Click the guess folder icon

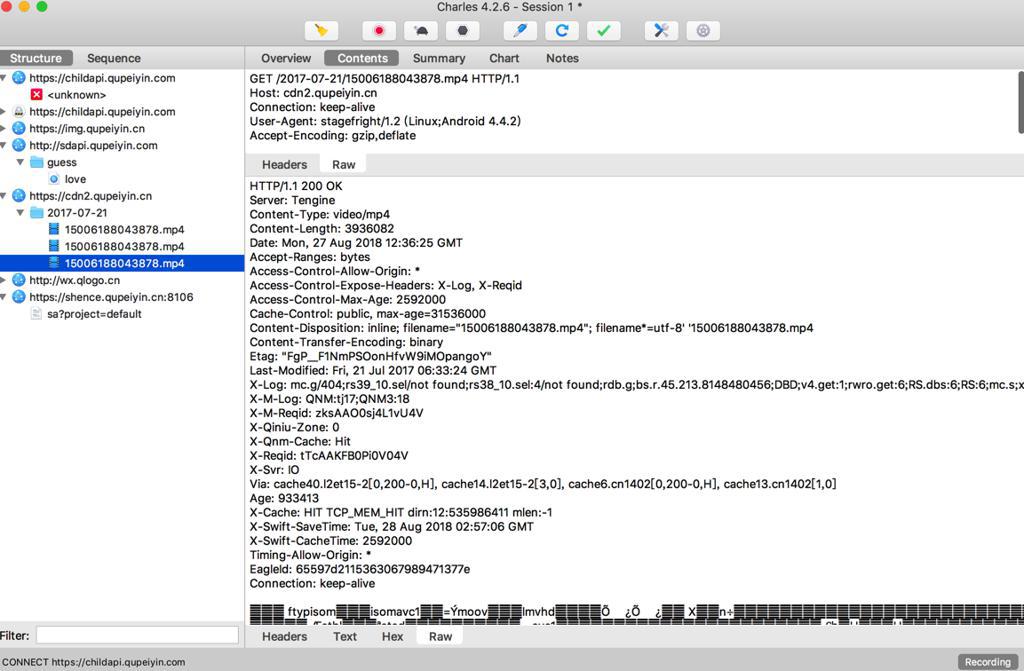click(x=37, y=162)
